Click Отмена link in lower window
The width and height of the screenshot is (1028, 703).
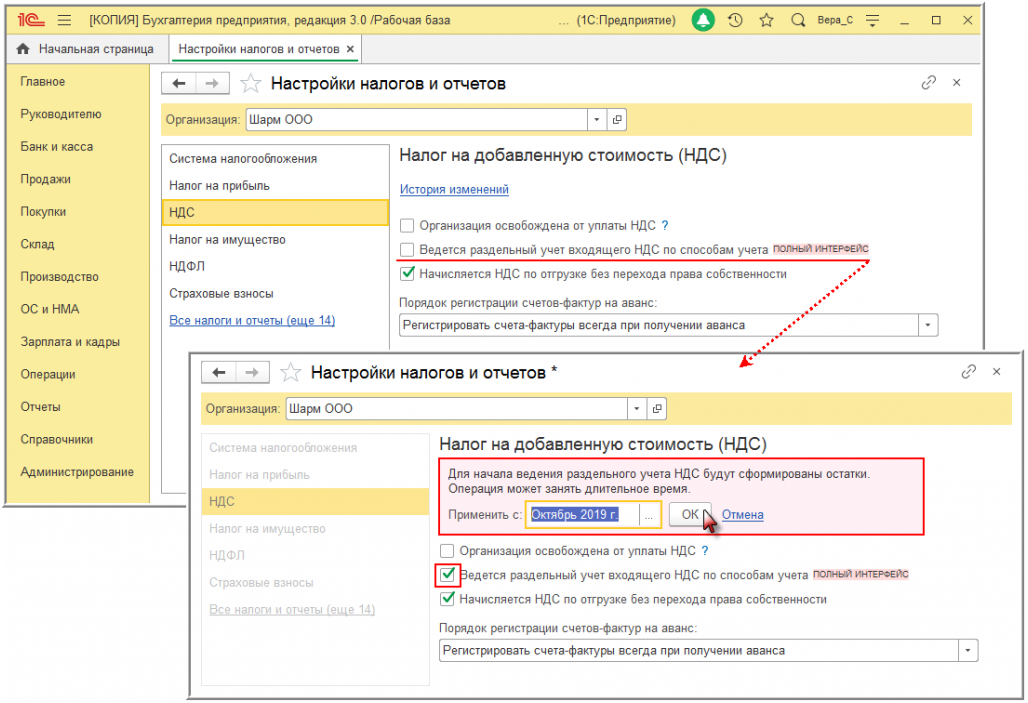point(742,515)
